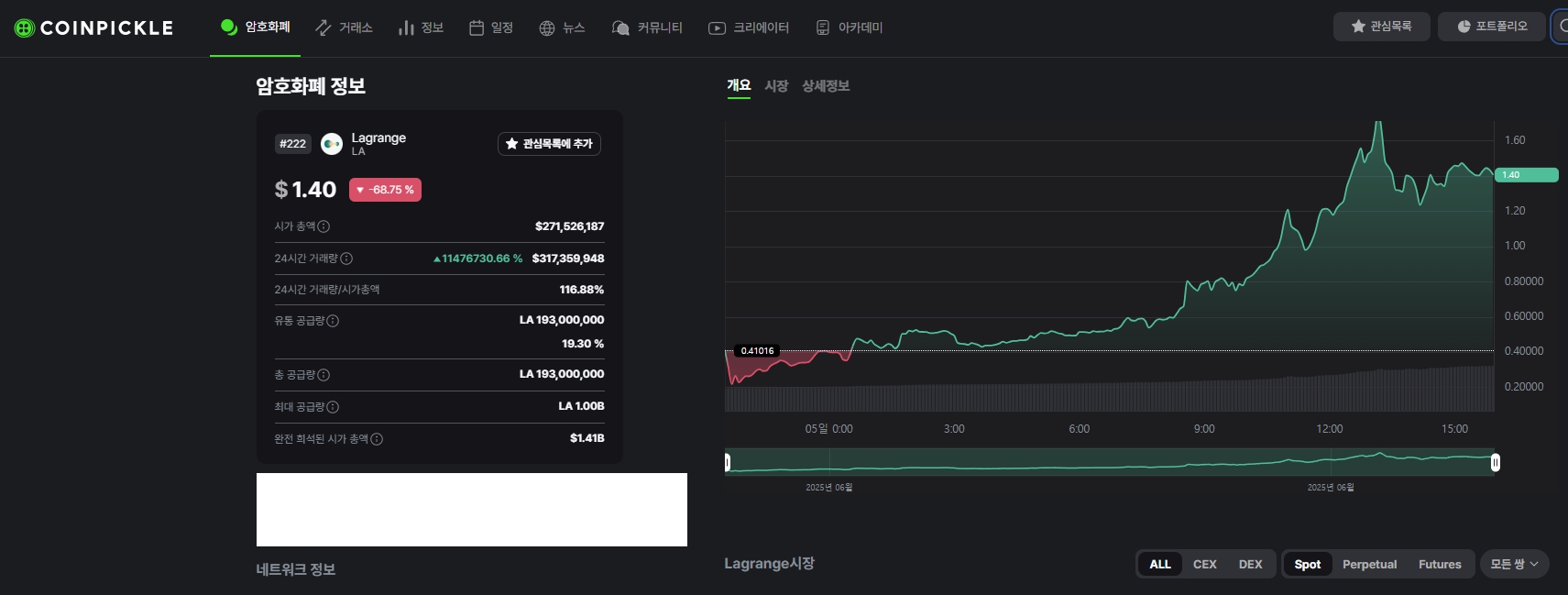Click the $1.41B diluted cap value
Screen dimensions: 1568x595
click(587, 438)
